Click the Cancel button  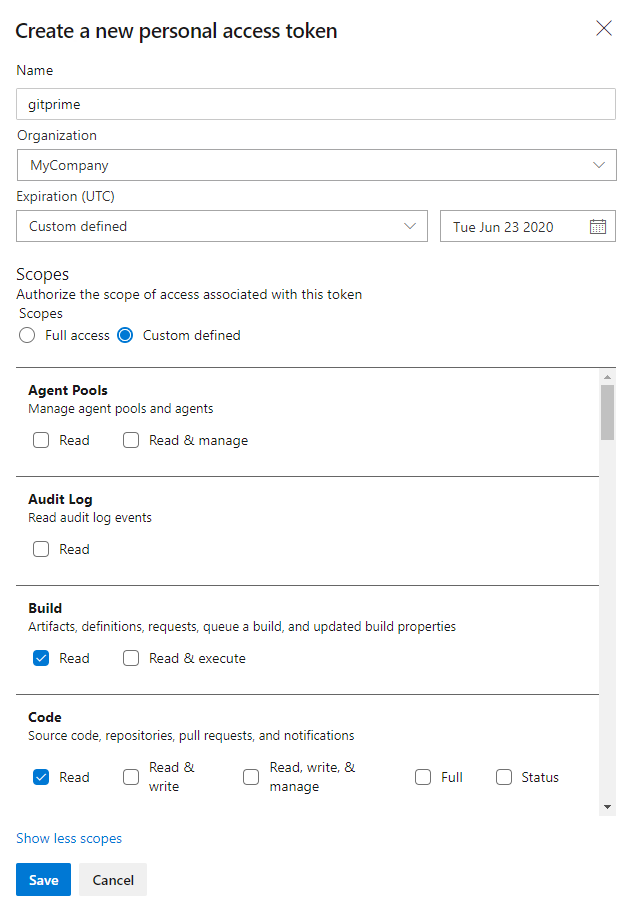pyautogui.click(x=113, y=879)
